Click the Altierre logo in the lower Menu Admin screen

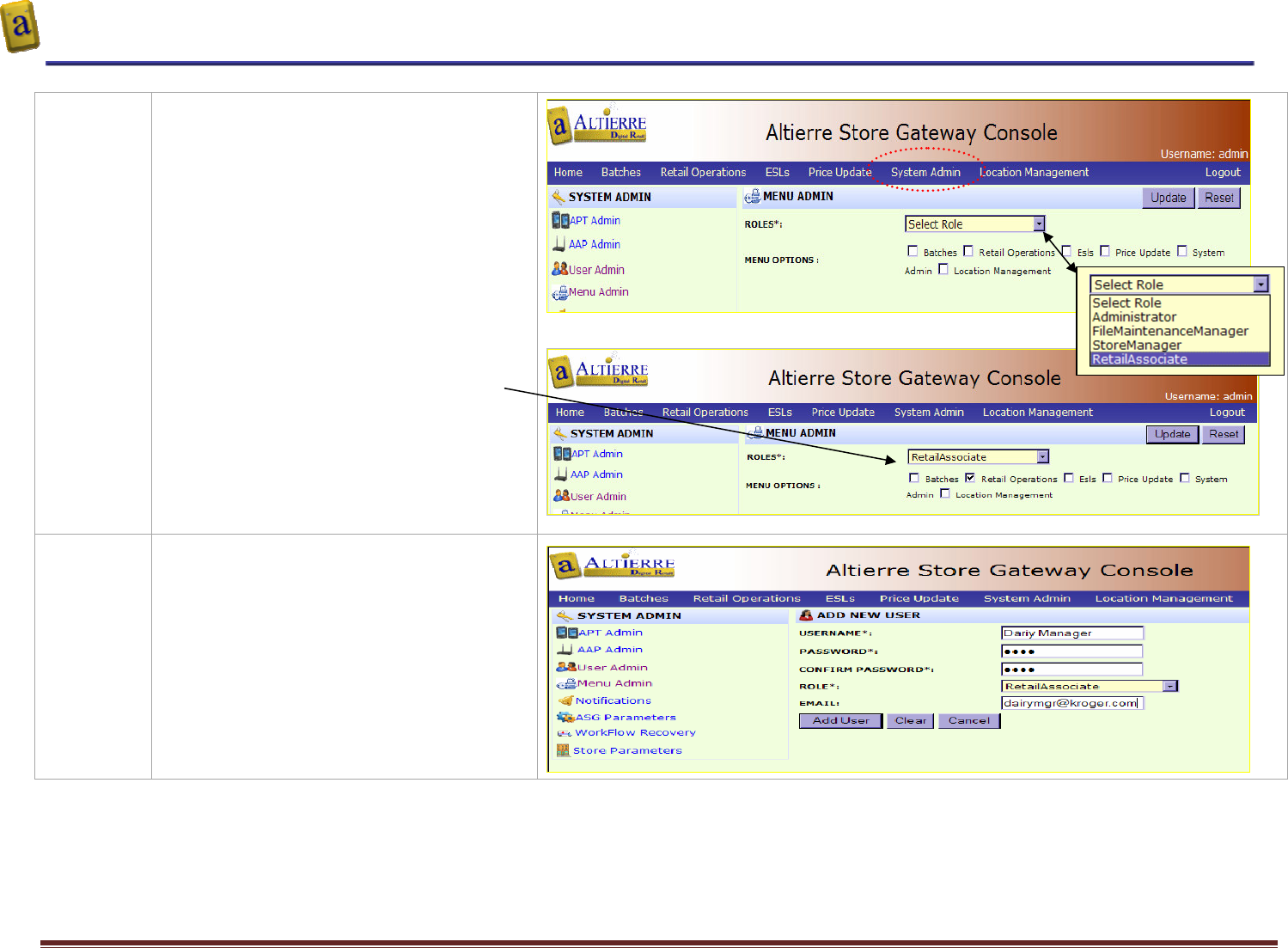(599, 371)
